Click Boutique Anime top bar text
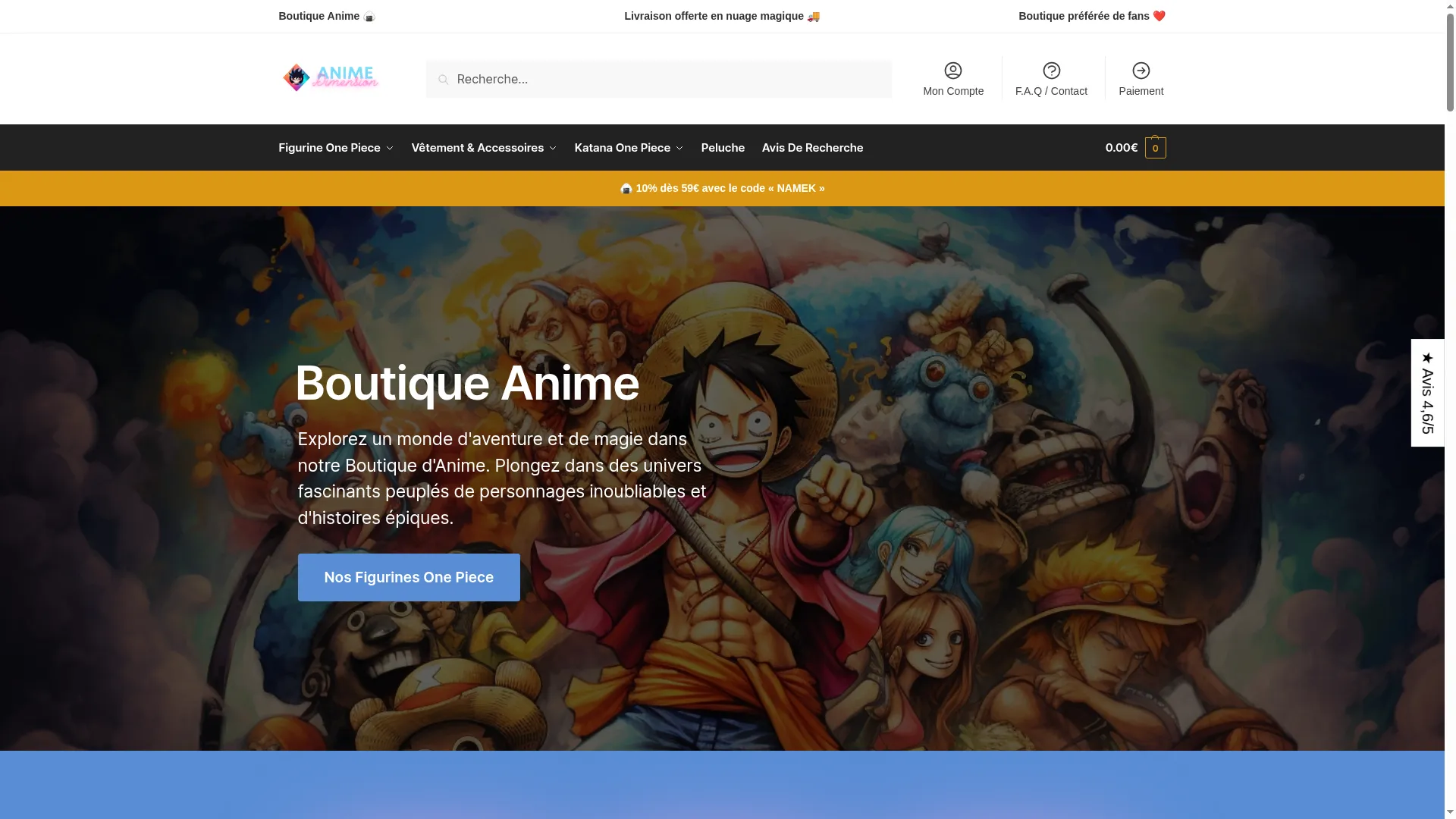 coord(327,16)
